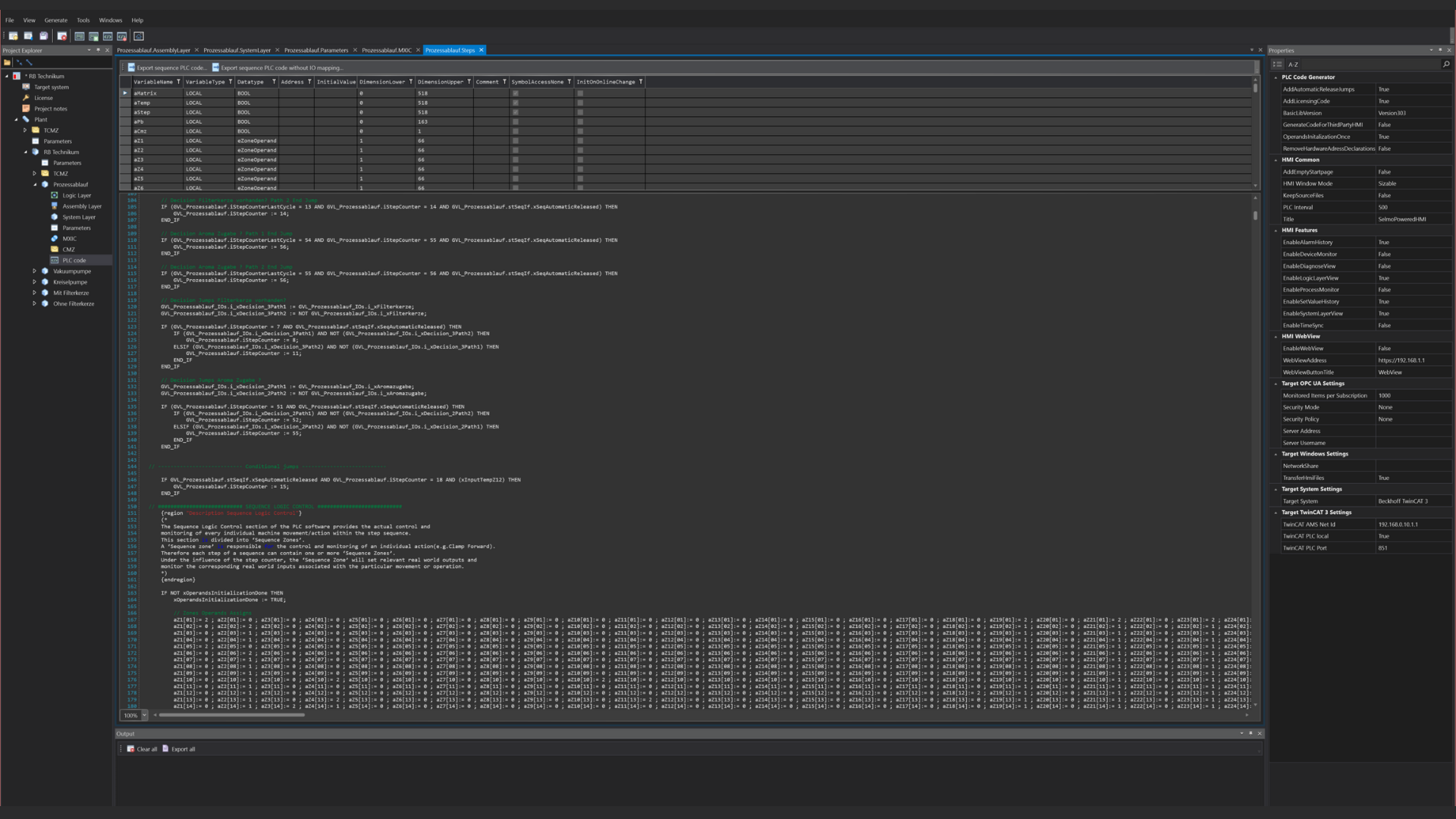The width and height of the screenshot is (1456, 819).
Task: Pin the Output panel
Action: click(1250, 733)
